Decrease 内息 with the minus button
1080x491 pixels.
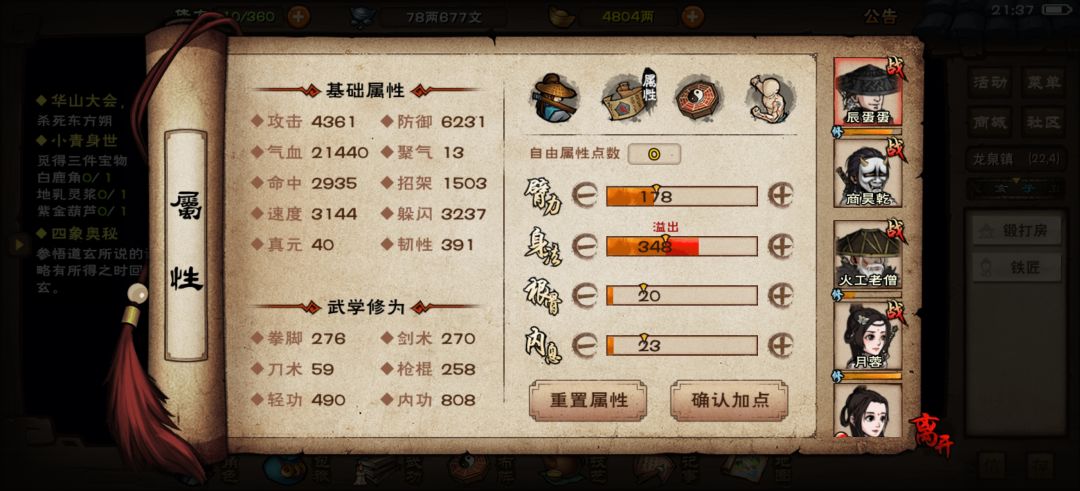(x=585, y=345)
